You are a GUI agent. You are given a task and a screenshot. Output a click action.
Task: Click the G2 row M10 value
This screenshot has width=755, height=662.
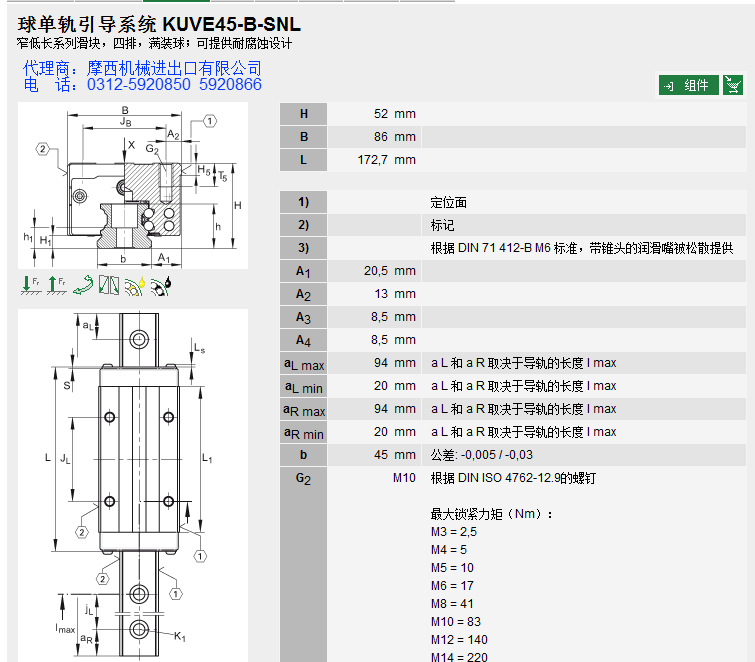click(x=404, y=478)
